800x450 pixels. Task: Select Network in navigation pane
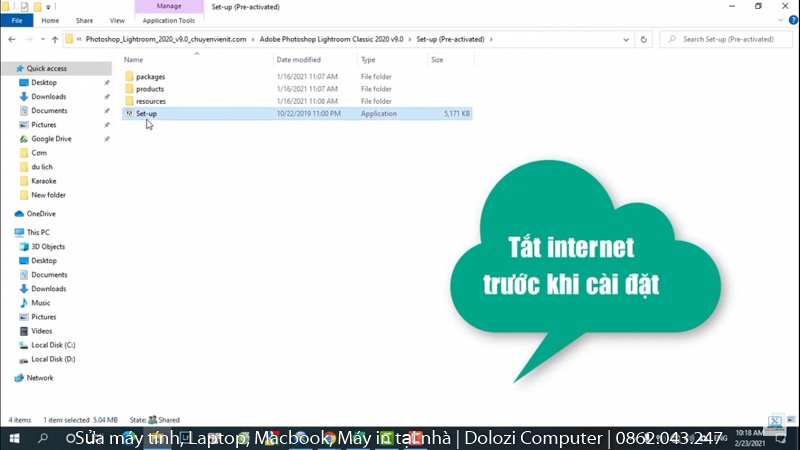click(40, 378)
